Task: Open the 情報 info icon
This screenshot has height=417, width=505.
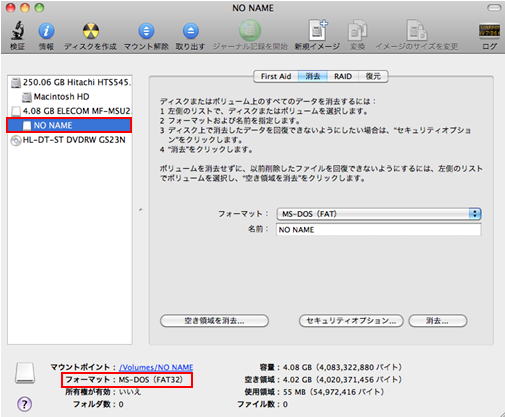Action: tap(46, 31)
